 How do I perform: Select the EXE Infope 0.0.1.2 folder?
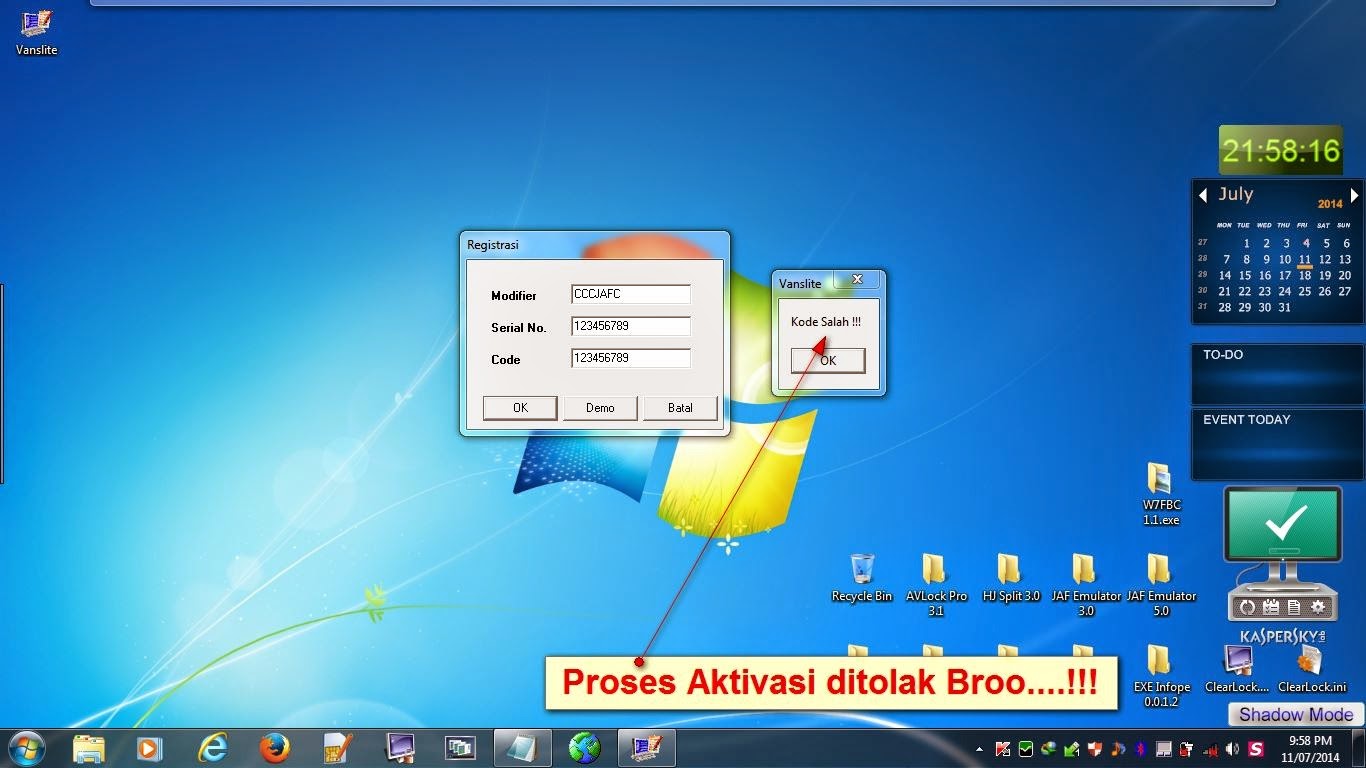1161,675
